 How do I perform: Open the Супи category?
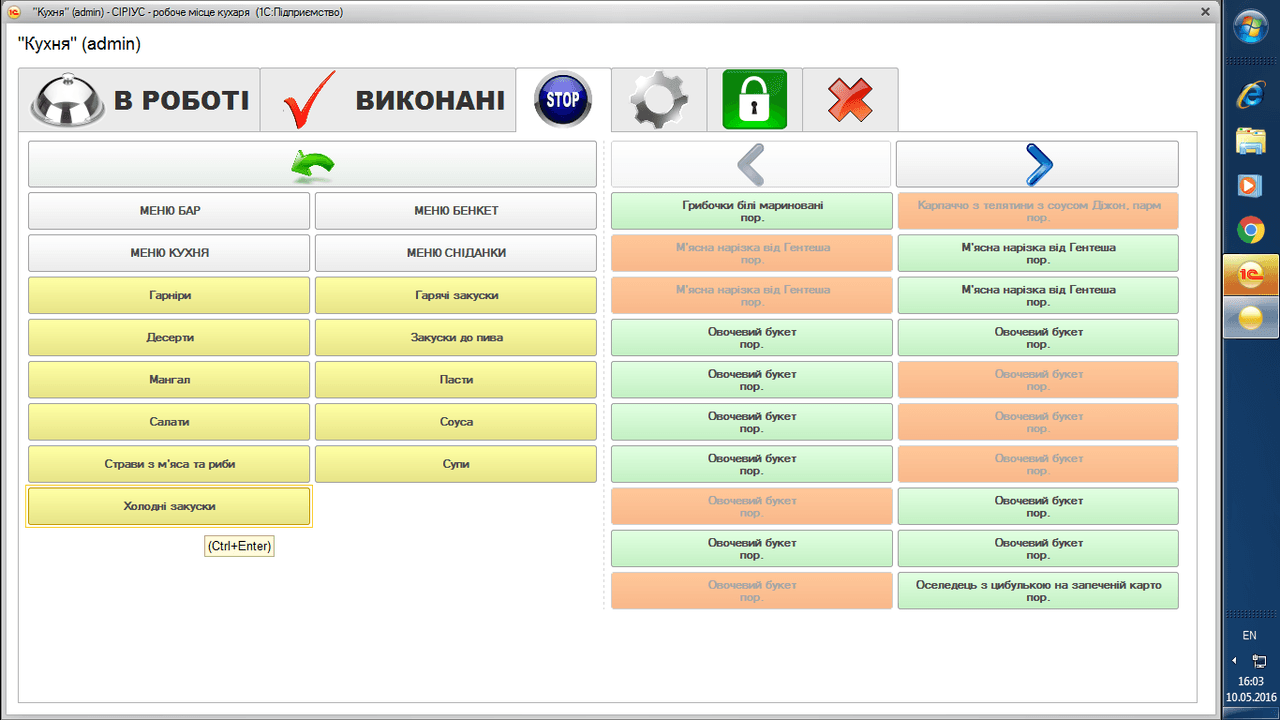[456, 464]
